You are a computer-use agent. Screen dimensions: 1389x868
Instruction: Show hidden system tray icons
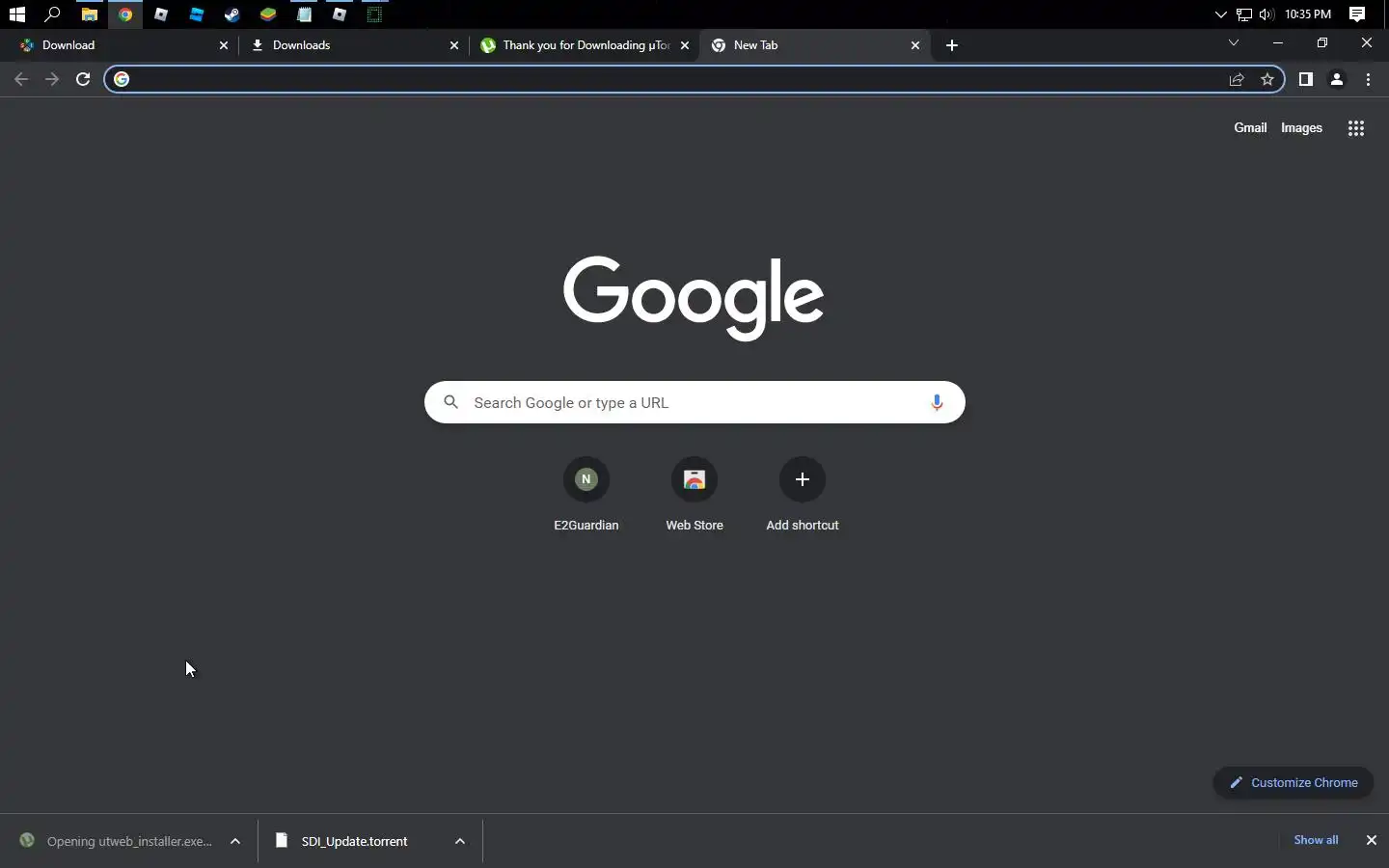(x=1220, y=14)
